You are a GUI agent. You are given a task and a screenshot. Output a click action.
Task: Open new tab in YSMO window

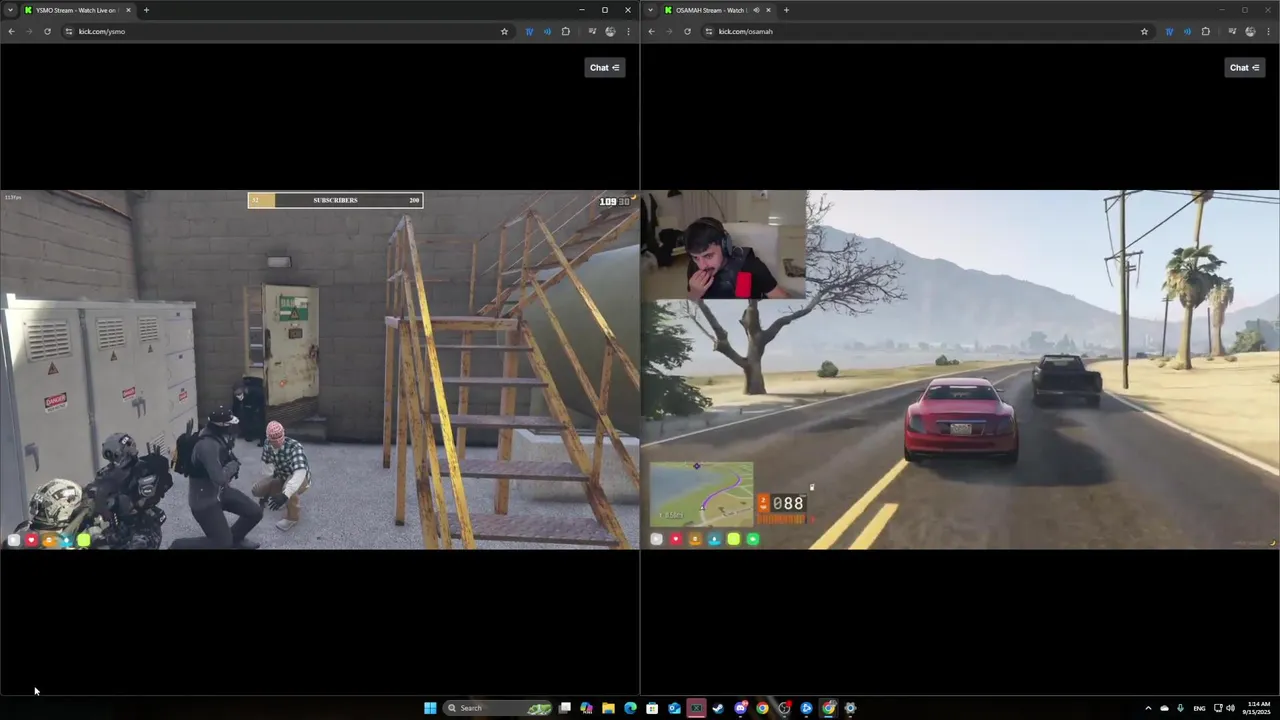pos(146,10)
